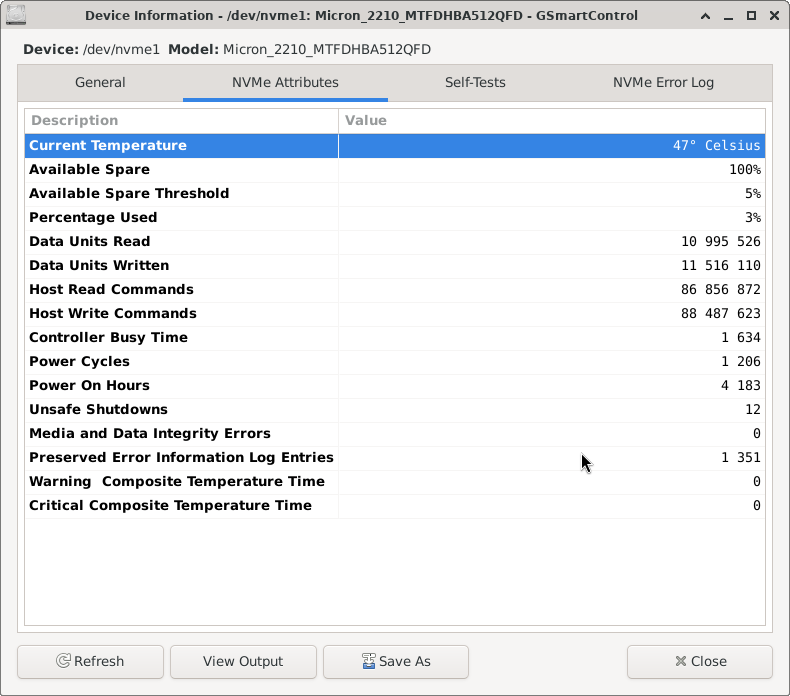The image size is (790, 696).
Task: Select Media and Data Integrity Errors row
Action: point(395,434)
